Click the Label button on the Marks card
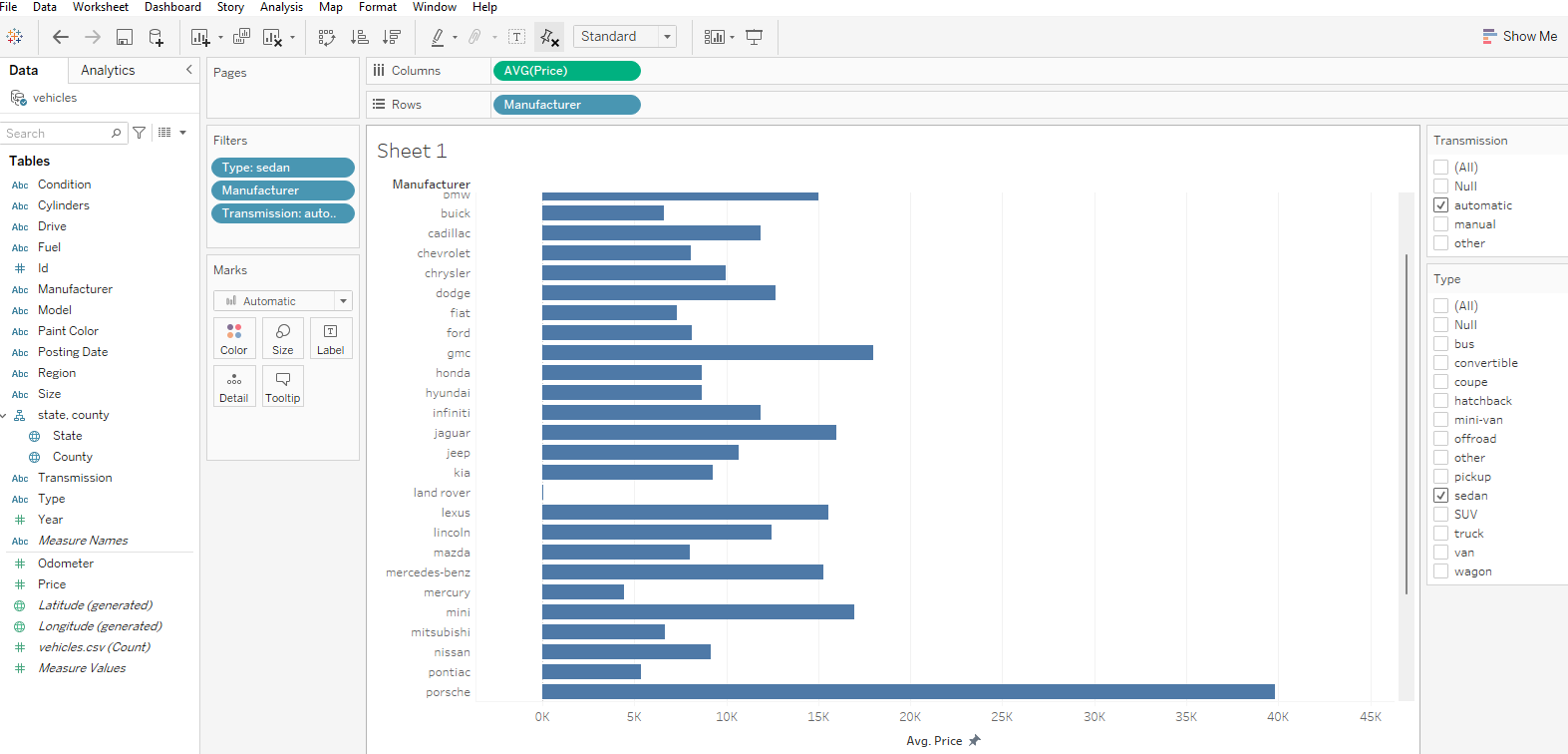The height and width of the screenshot is (754, 1568). pyautogui.click(x=331, y=338)
